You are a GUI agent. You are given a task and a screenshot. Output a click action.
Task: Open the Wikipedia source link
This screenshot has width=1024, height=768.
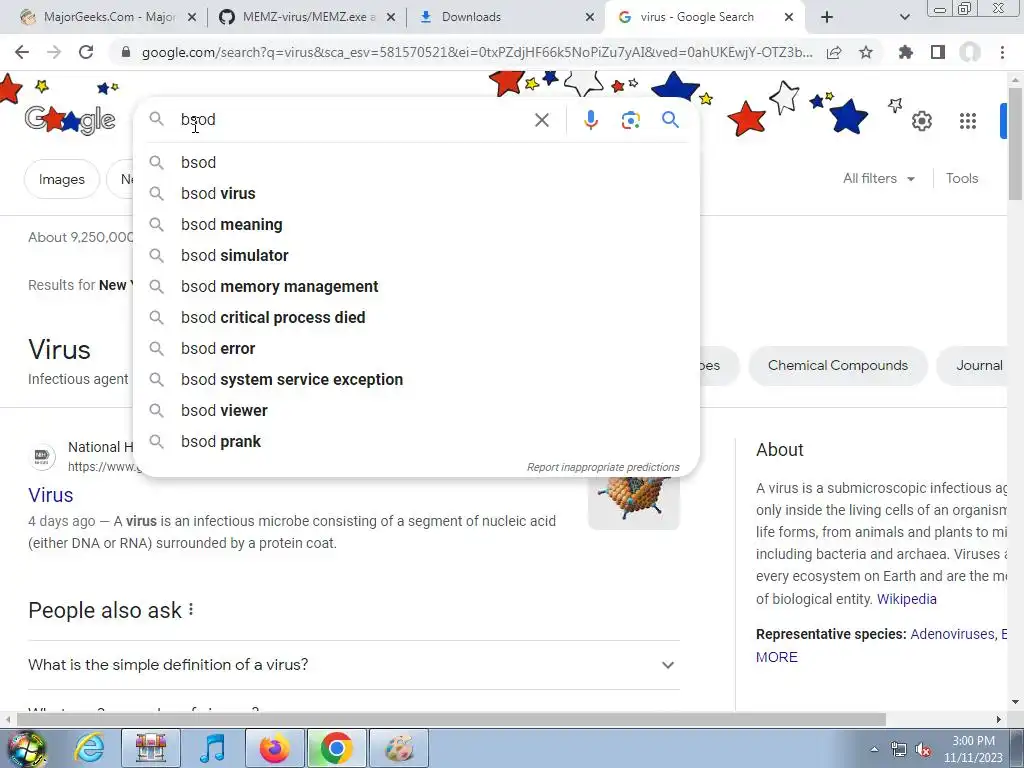[x=906, y=599]
